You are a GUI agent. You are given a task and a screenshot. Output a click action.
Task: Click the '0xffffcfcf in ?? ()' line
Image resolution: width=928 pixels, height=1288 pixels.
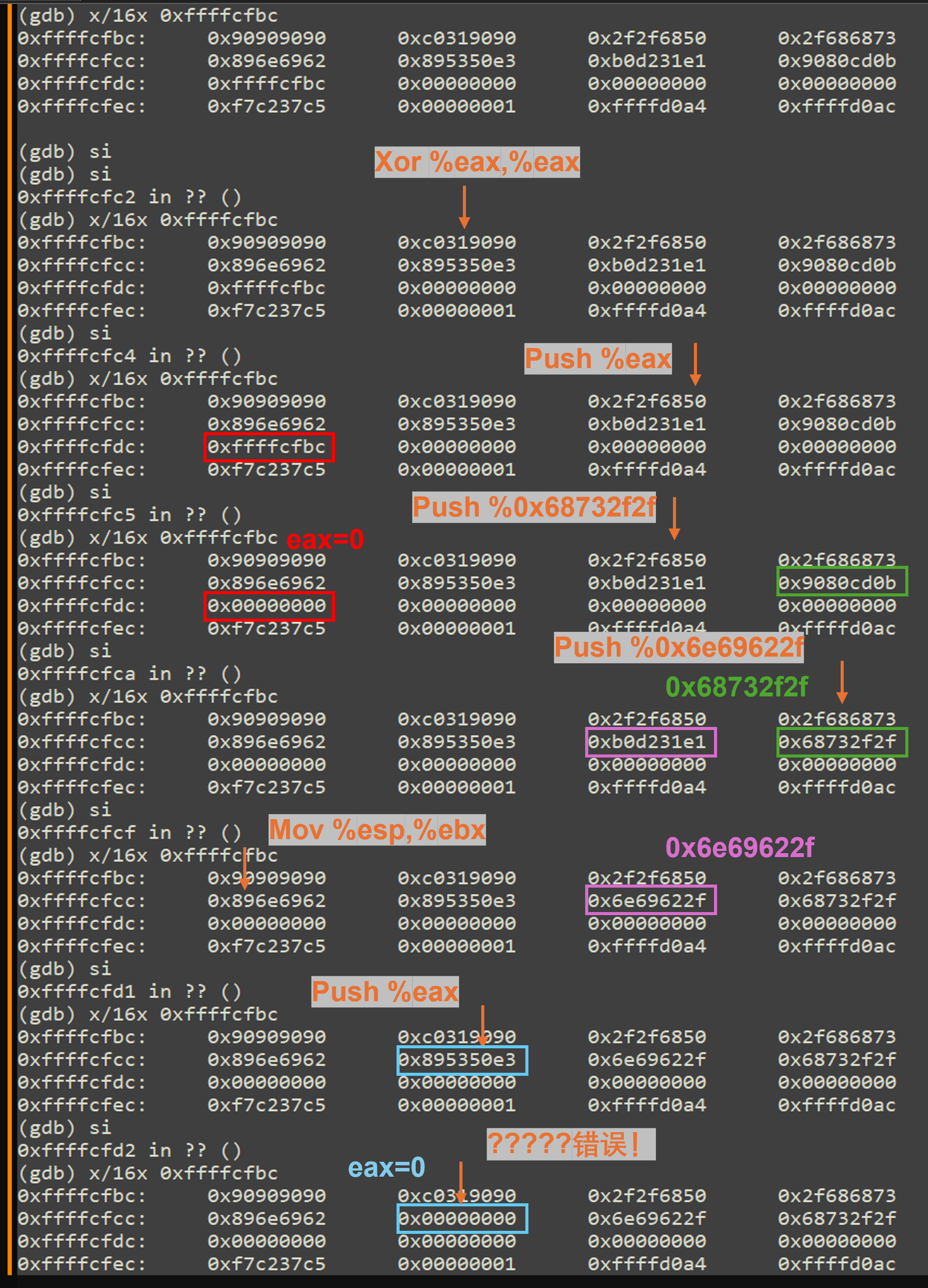tap(130, 833)
